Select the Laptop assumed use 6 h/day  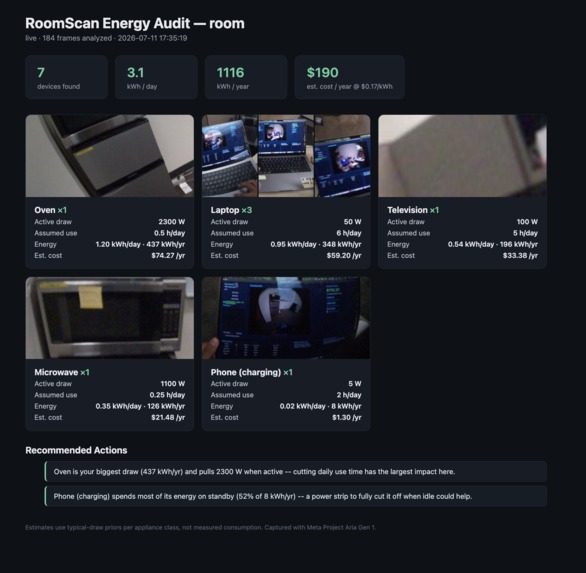point(349,233)
